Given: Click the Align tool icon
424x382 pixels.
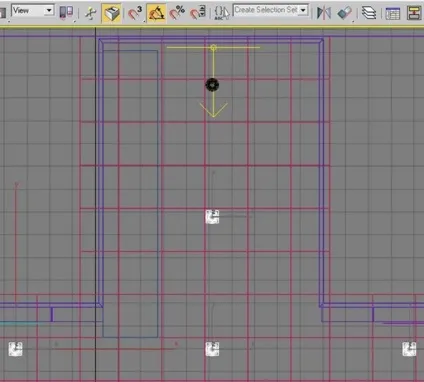Looking at the screenshot, I should [344, 13].
